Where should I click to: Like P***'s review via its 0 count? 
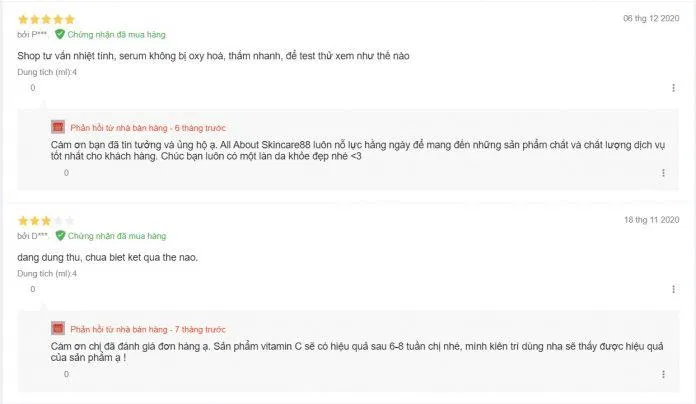click(x=32, y=88)
